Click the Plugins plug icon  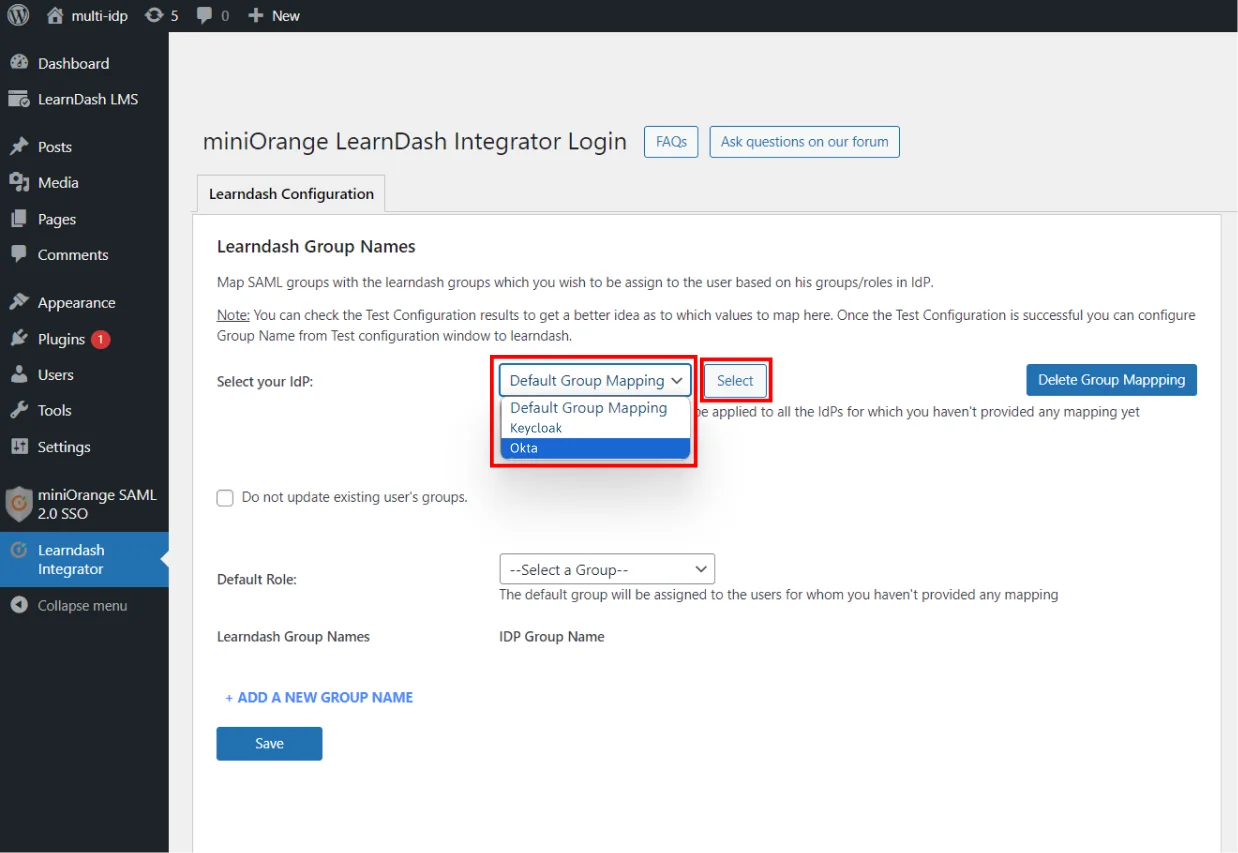point(19,339)
